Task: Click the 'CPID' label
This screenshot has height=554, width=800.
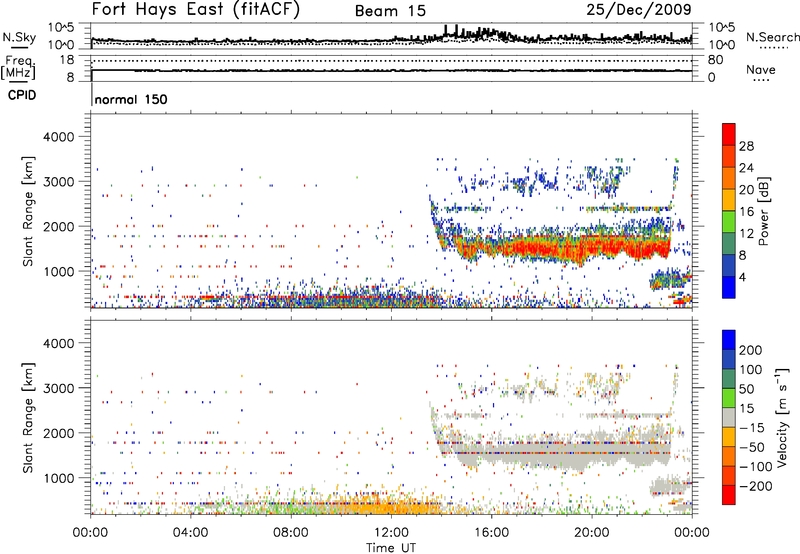Action: [22, 95]
